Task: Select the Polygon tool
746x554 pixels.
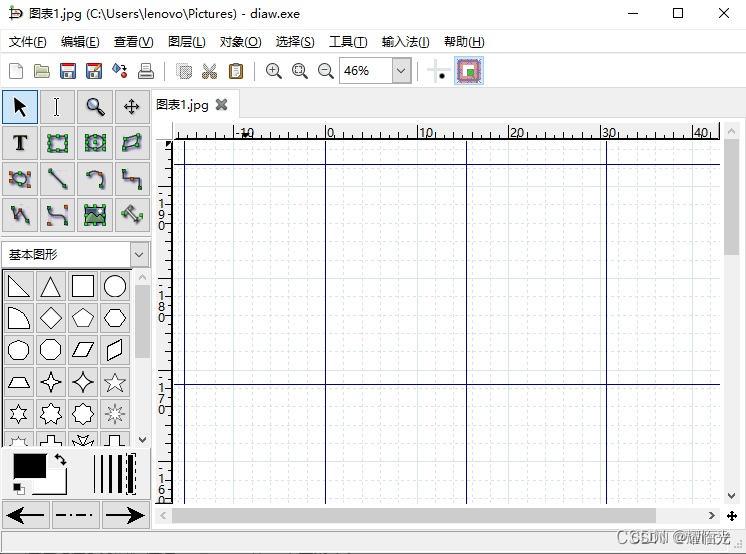Action: (132, 143)
